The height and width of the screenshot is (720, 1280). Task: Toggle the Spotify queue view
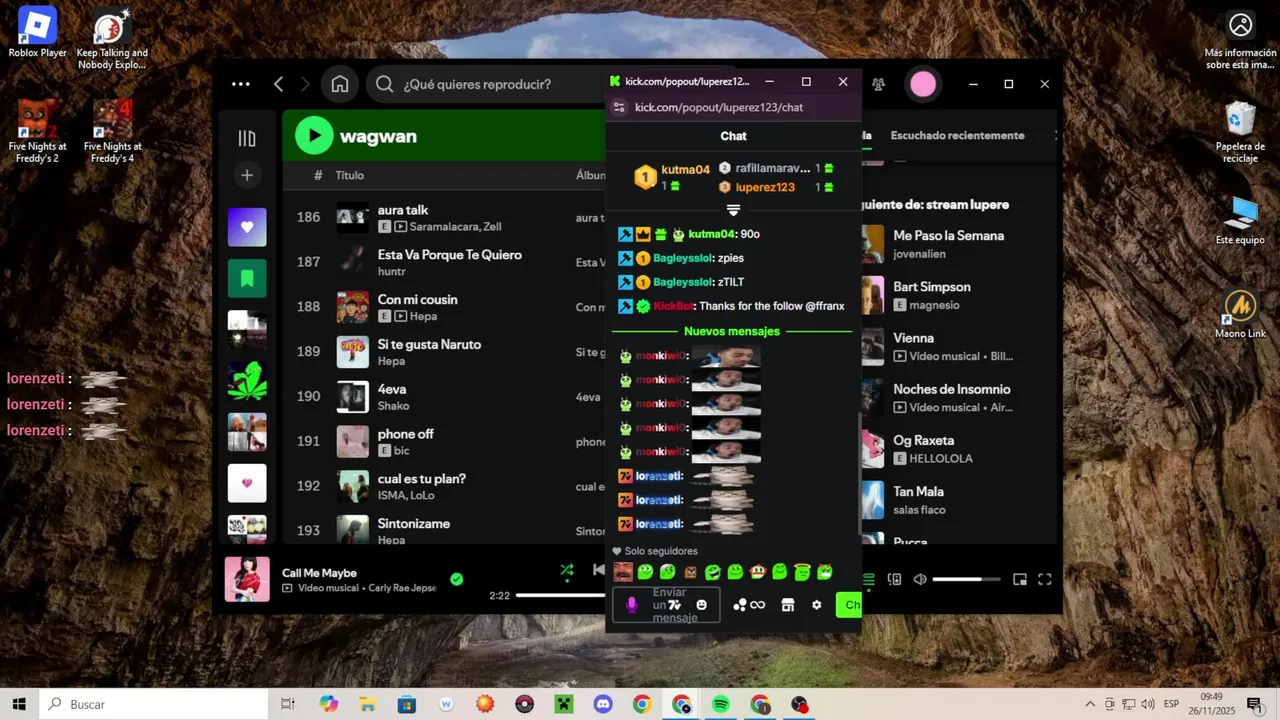pos(868,579)
